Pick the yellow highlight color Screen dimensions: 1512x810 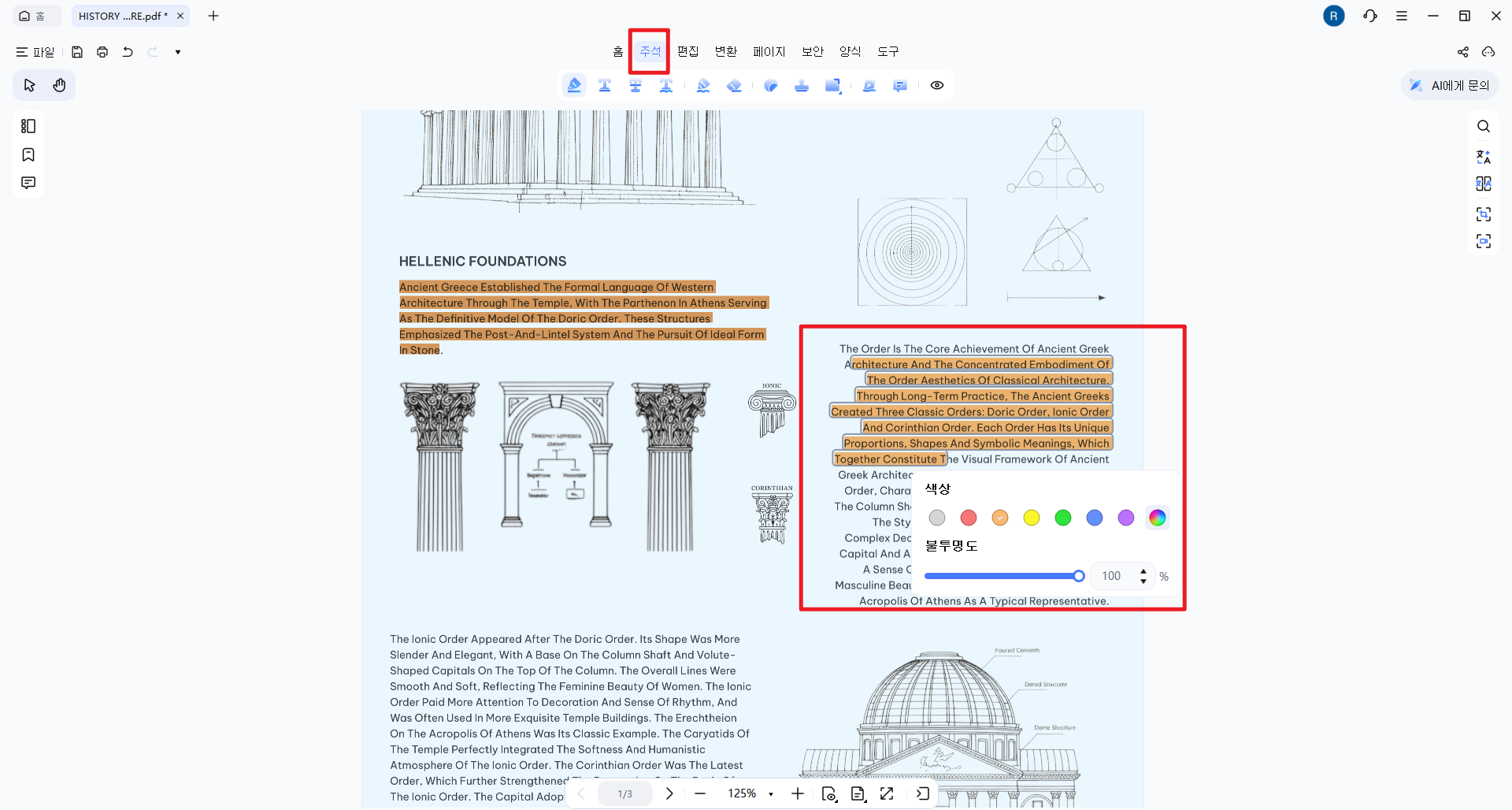(1032, 518)
